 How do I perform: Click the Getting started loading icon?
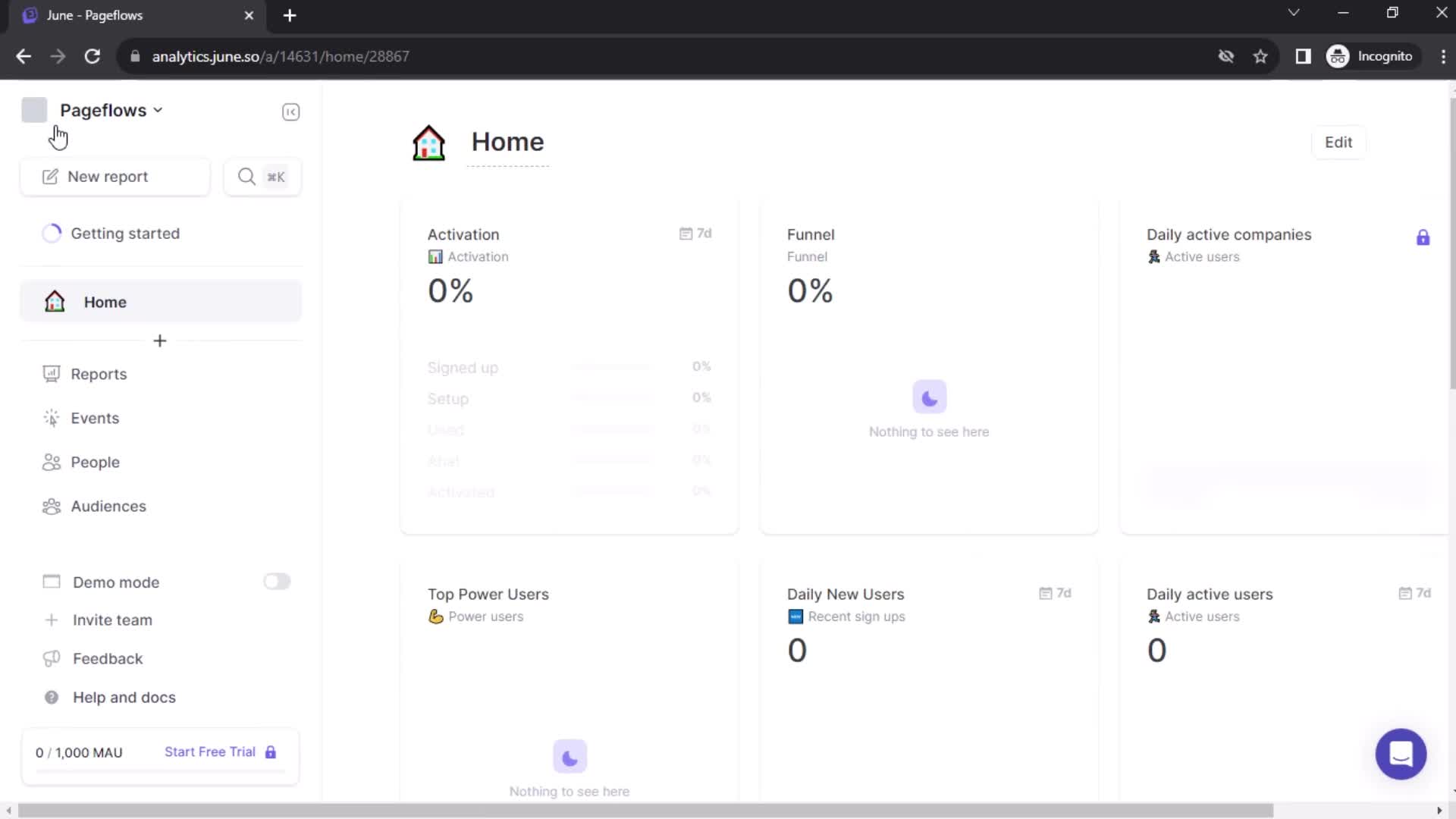52,233
